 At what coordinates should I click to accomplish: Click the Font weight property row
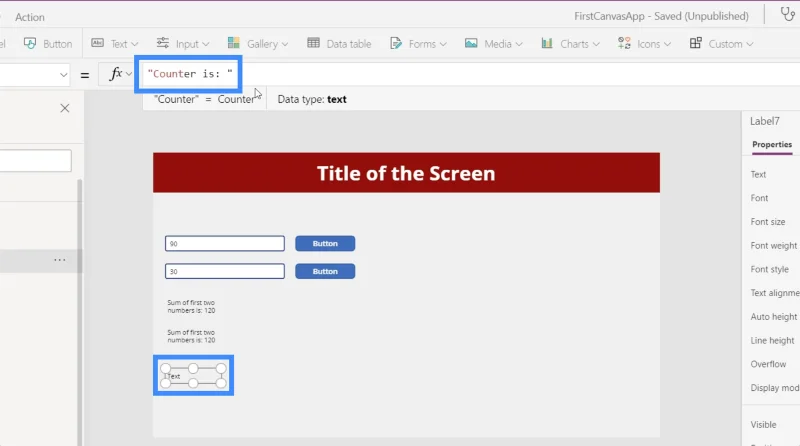tap(771, 245)
